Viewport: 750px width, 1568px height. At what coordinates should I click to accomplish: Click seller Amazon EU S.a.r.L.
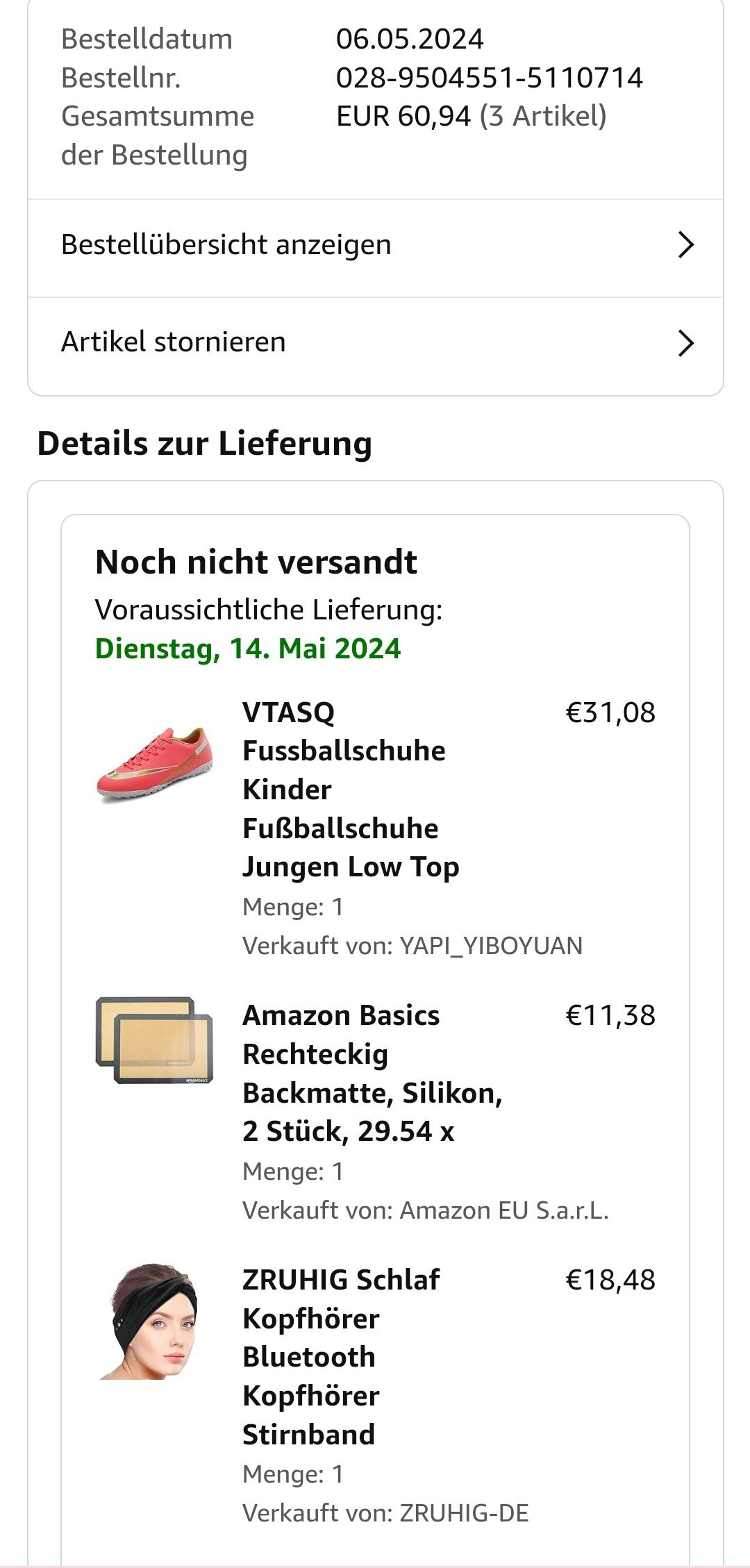tap(503, 1210)
